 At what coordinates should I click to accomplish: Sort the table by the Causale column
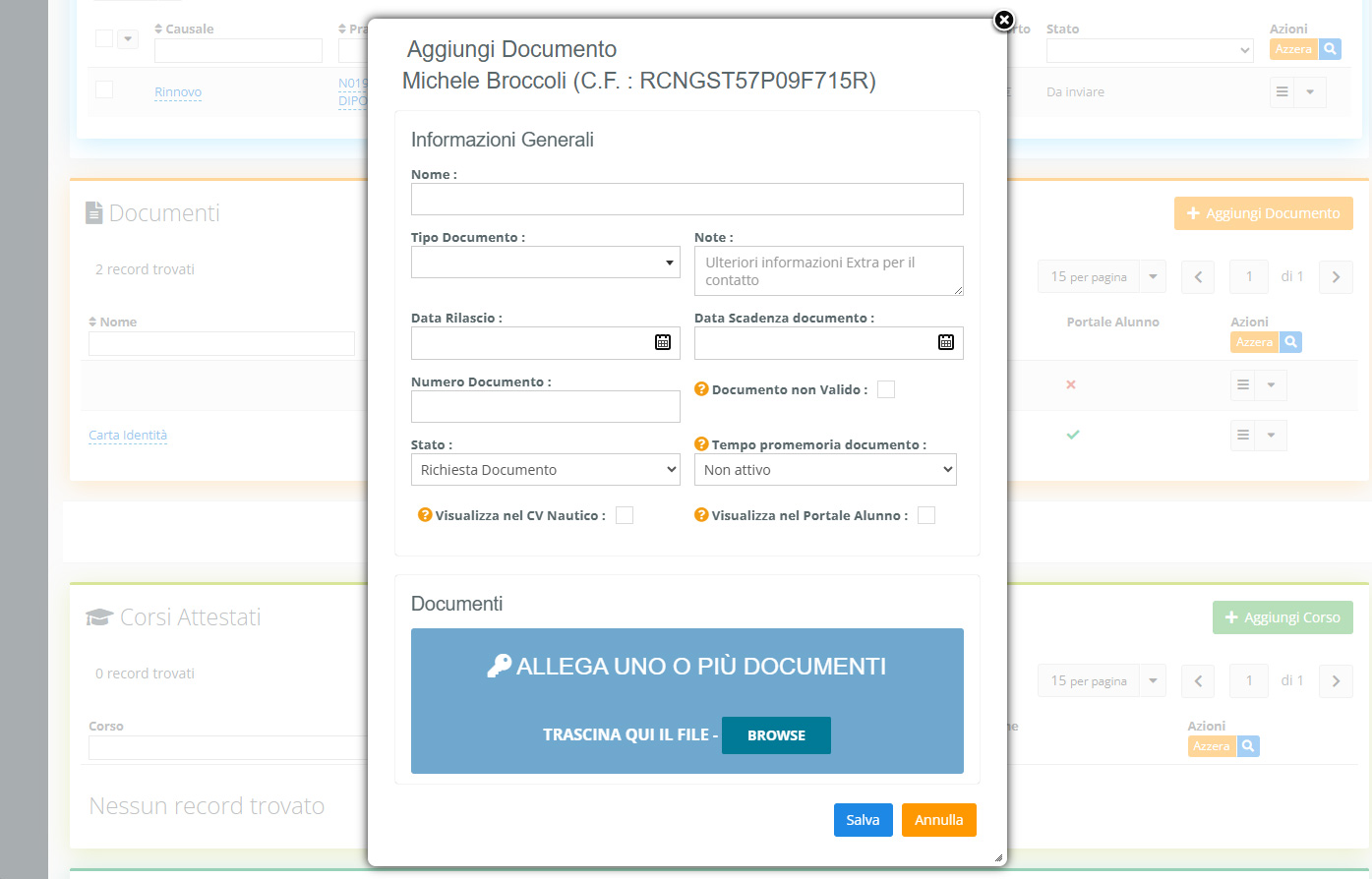[184, 29]
